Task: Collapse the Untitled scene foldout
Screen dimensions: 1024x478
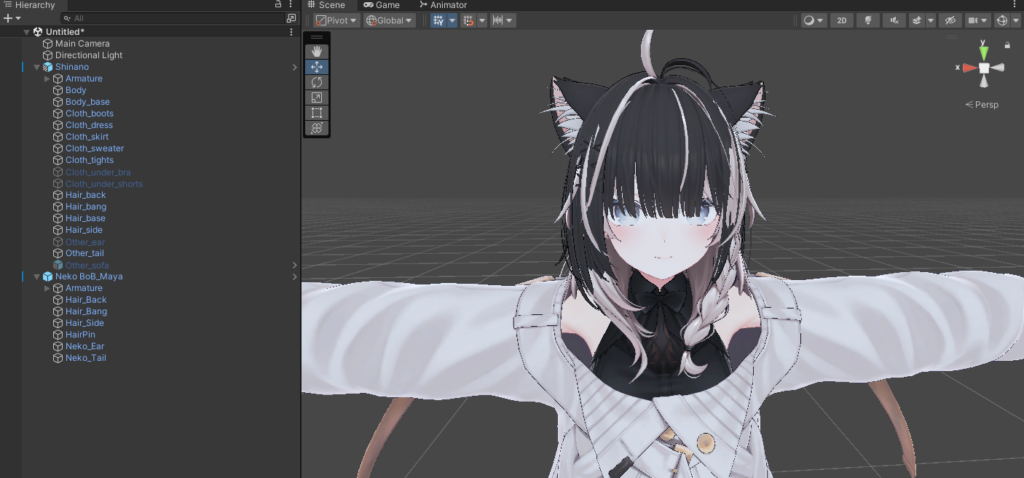Action: pyautogui.click(x=26, y=32)
